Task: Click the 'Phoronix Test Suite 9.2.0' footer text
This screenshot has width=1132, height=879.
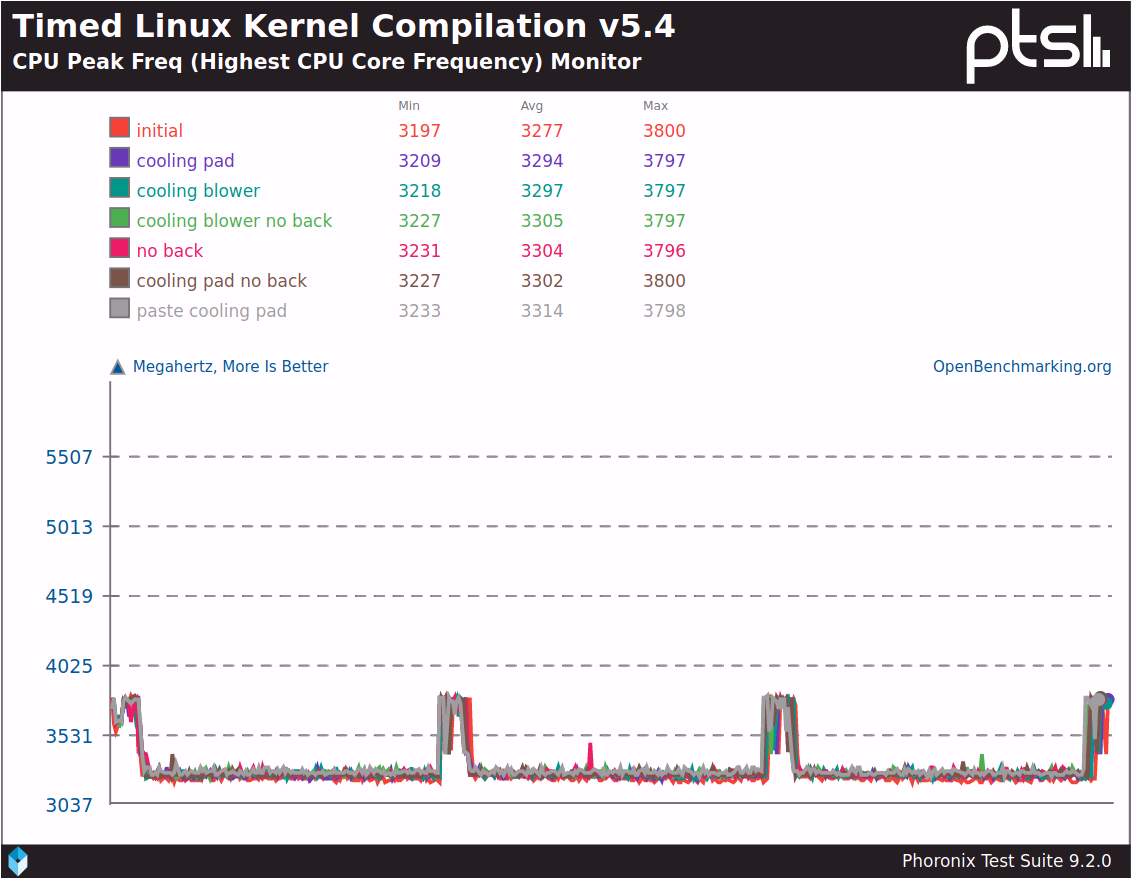Action: pos(1006,861)
